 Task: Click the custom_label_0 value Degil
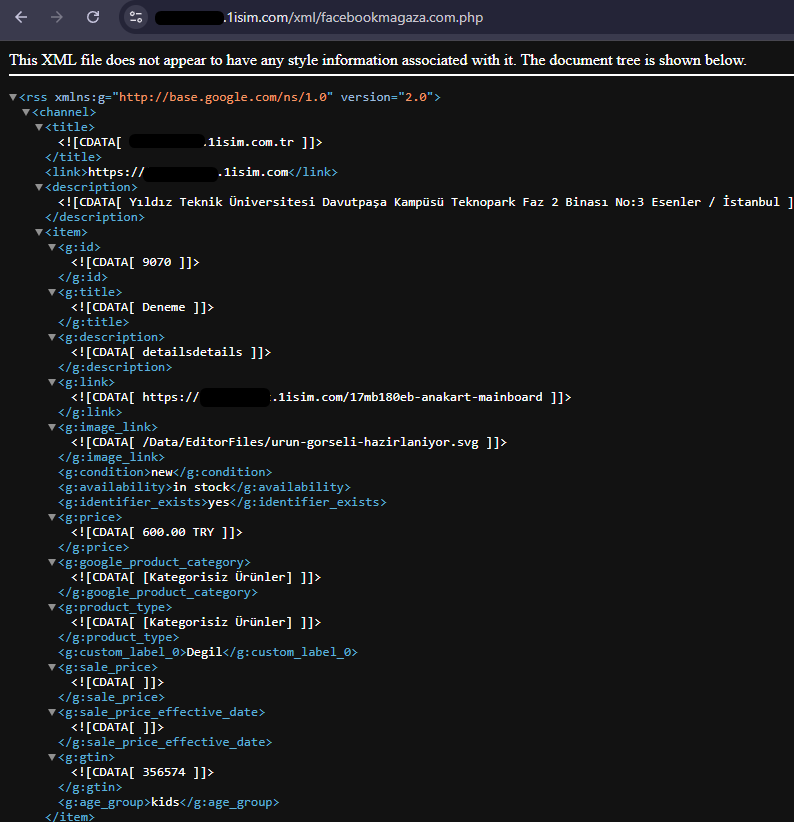[204, 652]
